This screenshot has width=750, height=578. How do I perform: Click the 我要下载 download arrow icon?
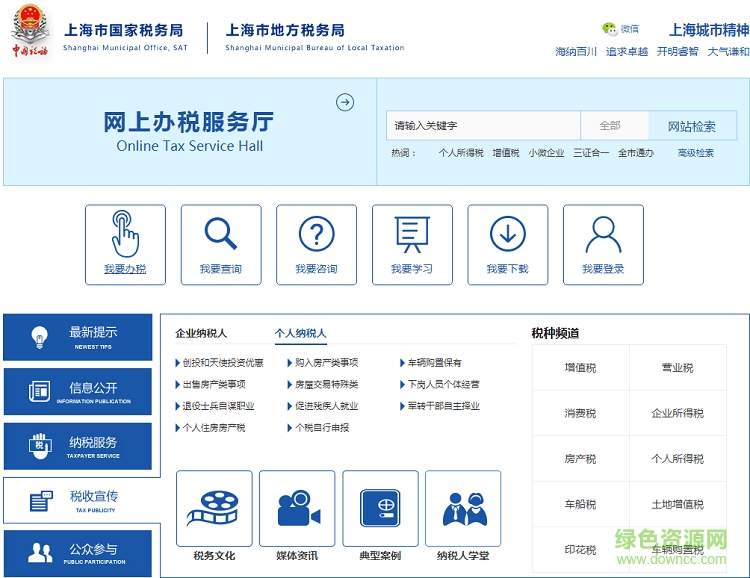(x=507, y=235)
